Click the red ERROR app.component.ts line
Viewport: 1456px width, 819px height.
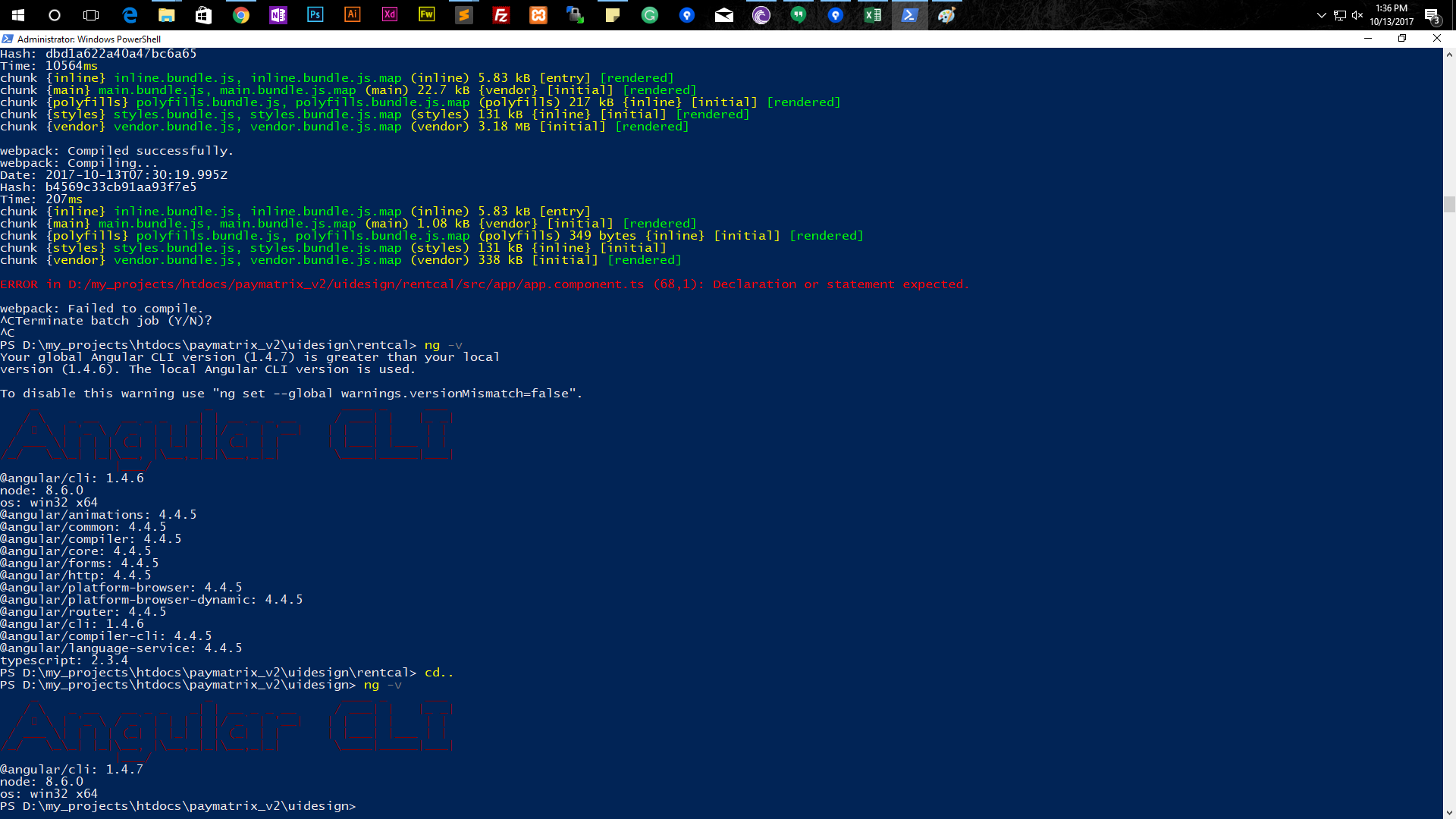pos(485,284)
